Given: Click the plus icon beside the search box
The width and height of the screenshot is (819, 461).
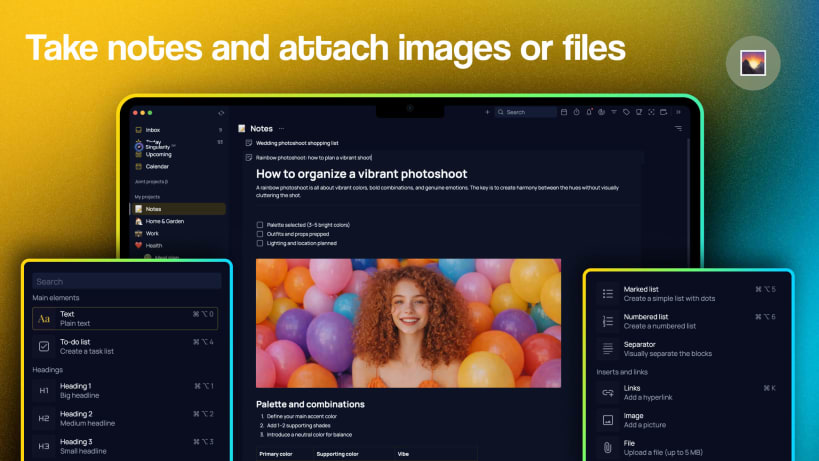Looking at the screenshot, I should [x=487, y=112].
